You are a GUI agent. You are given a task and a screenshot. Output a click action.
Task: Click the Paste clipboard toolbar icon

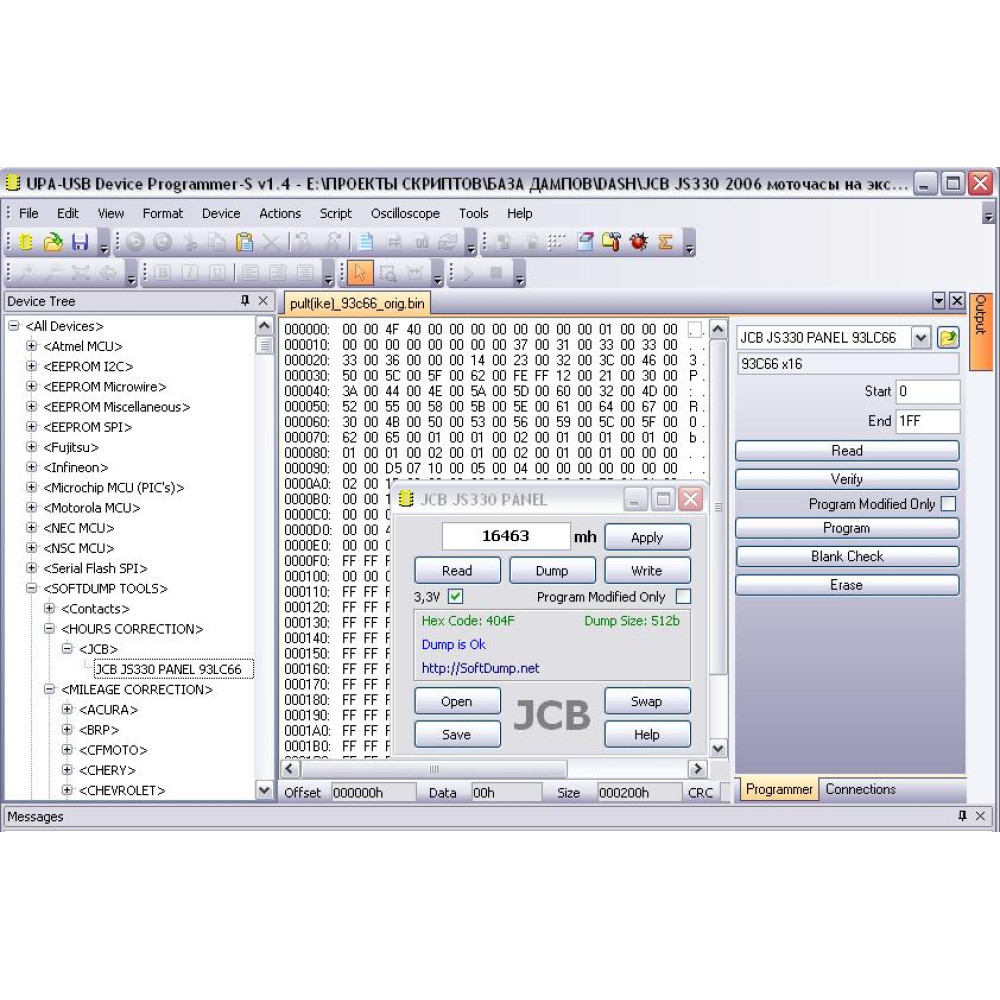(244, 242)
